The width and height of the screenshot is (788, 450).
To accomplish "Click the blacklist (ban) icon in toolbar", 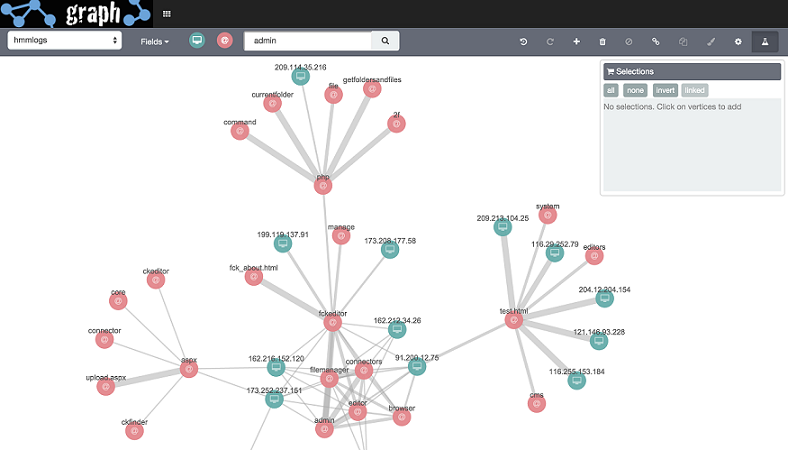I will click(x=629, y=41).
